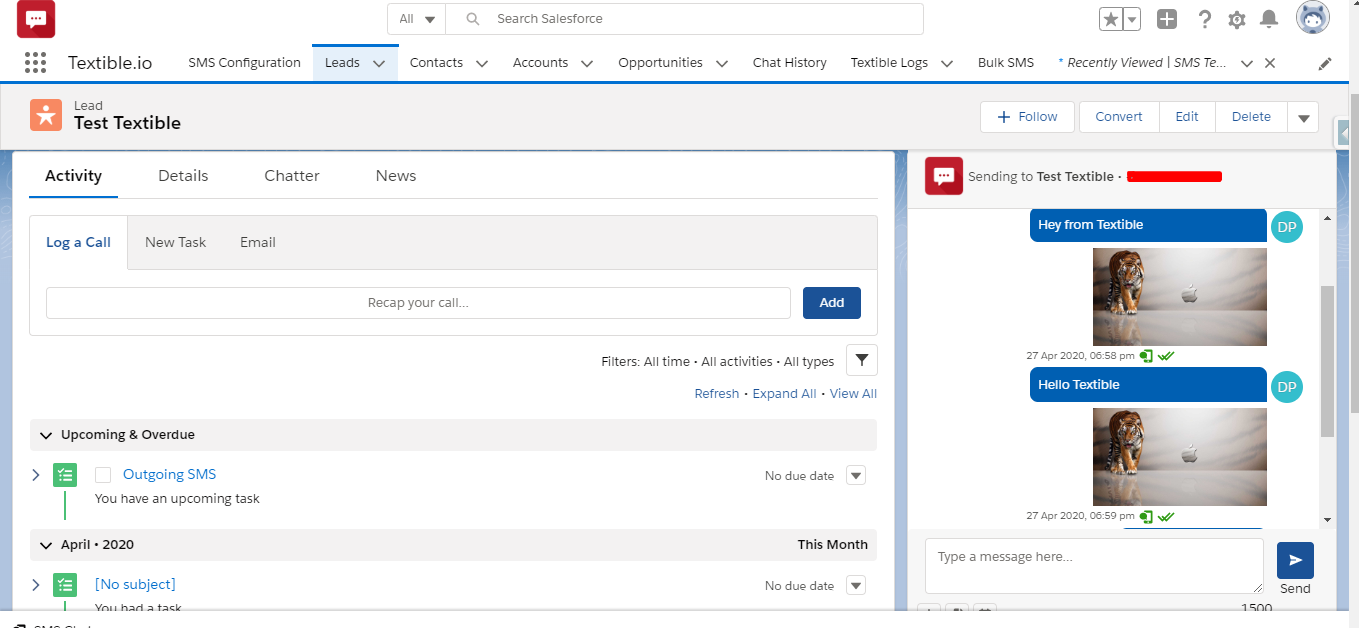Expand the [No subject] task details
1359x628 pixels.
click(x=36, y=585)
